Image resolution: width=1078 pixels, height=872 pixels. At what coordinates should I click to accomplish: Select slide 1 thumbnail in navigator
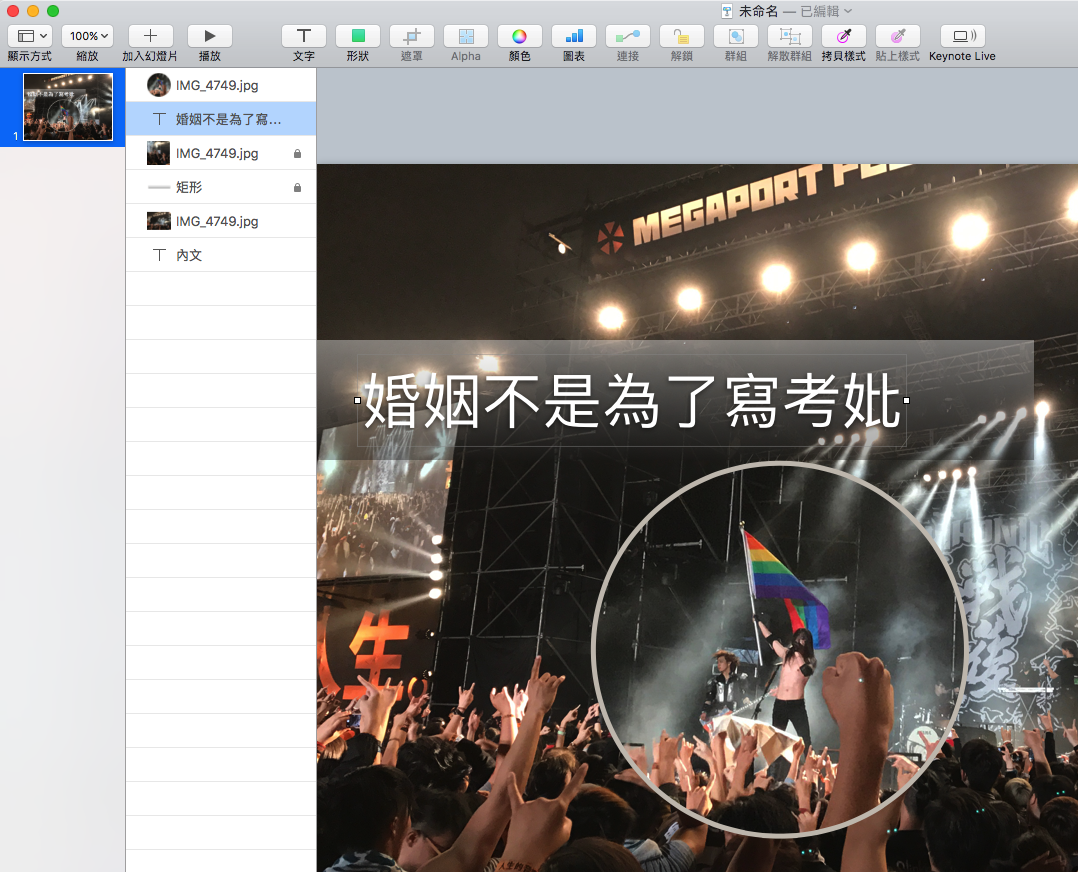68,107
